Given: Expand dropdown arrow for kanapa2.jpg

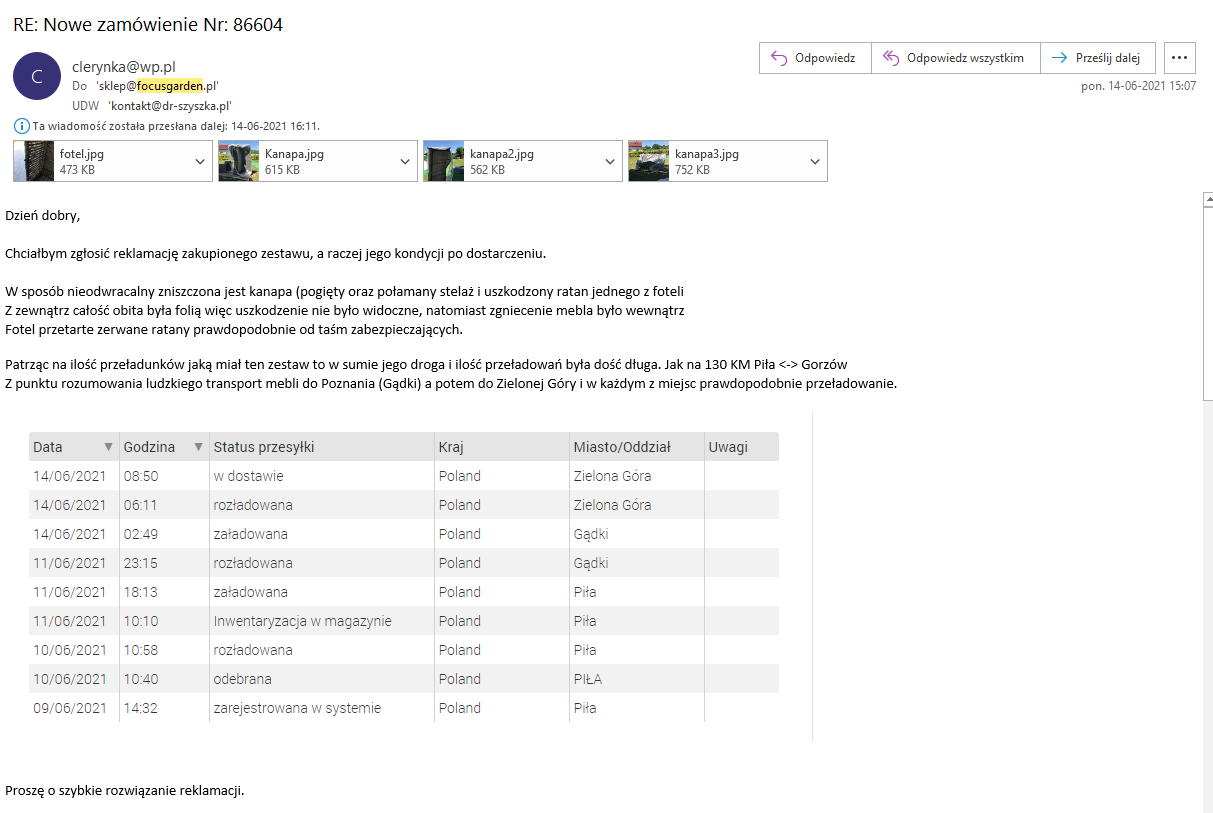Looking at the screenshot, I should [x=610, y=162].
